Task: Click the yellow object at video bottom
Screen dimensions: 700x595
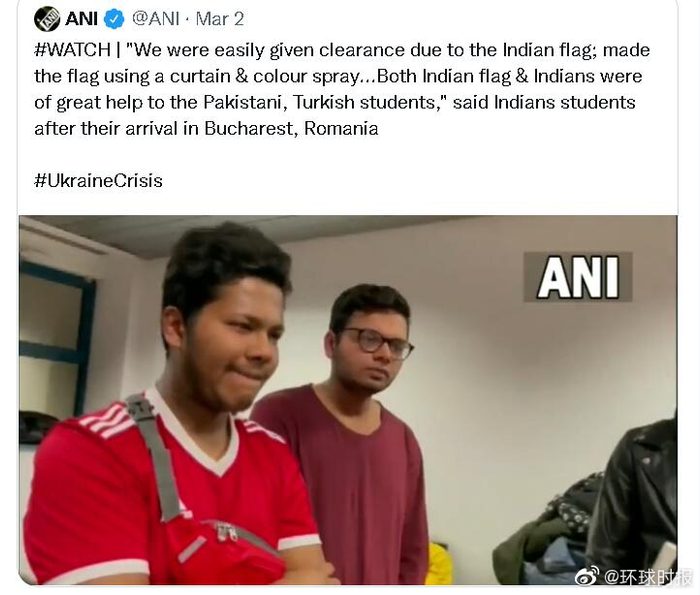Action: [439, 563]
